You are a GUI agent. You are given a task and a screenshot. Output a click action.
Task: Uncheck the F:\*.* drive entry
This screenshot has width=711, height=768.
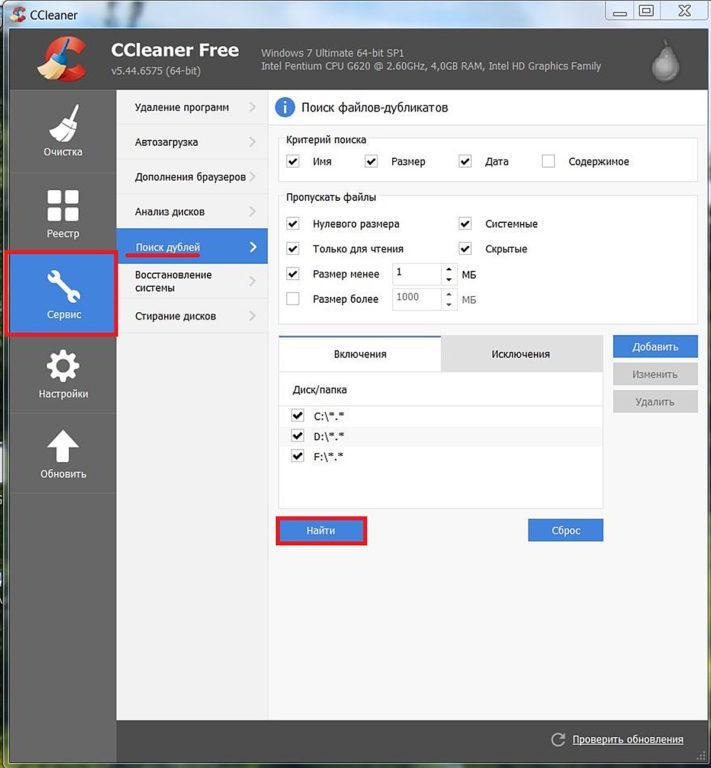pos(297,456)
